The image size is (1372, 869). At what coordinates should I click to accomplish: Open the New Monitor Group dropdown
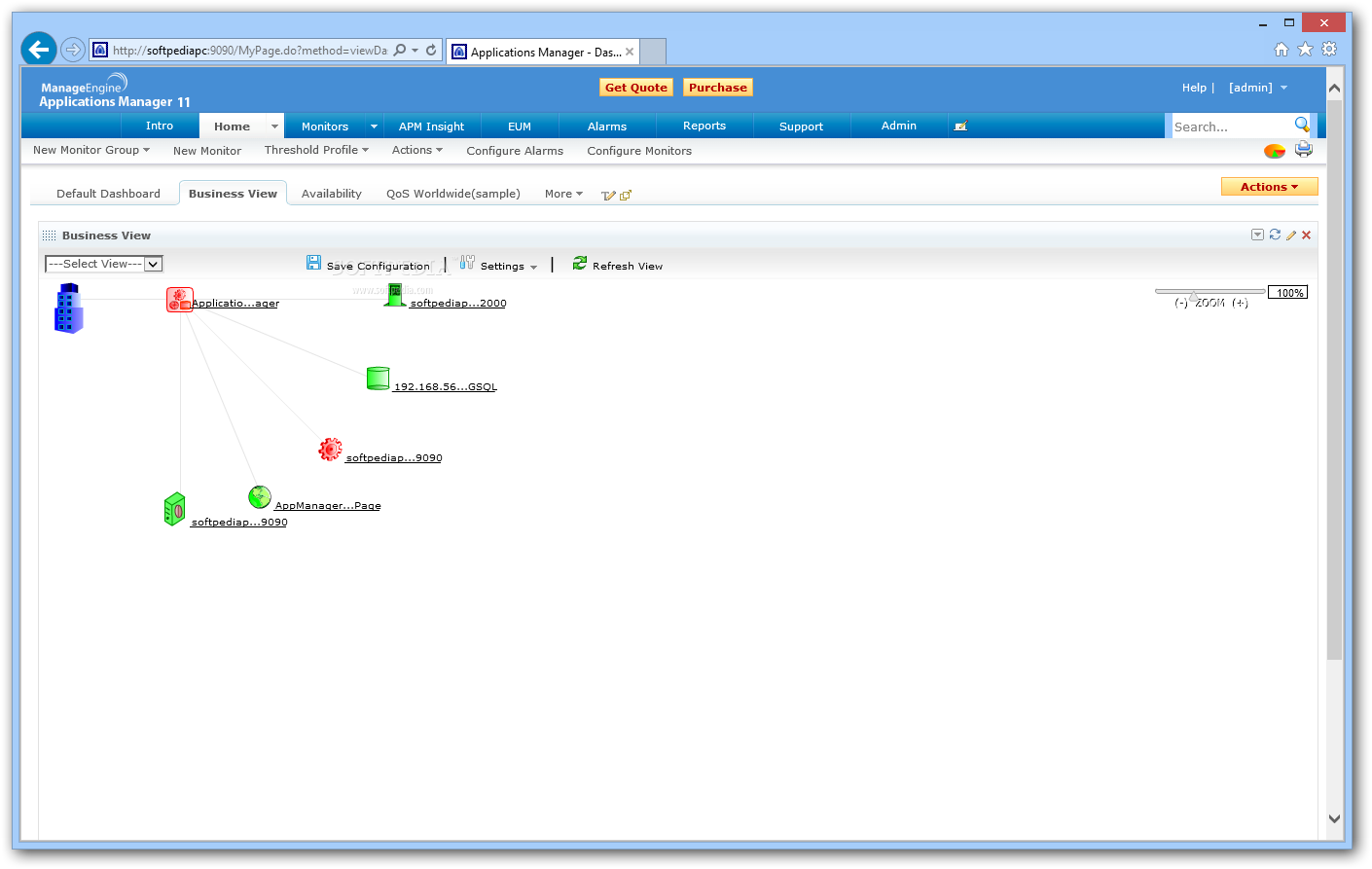tap(91, 150)
